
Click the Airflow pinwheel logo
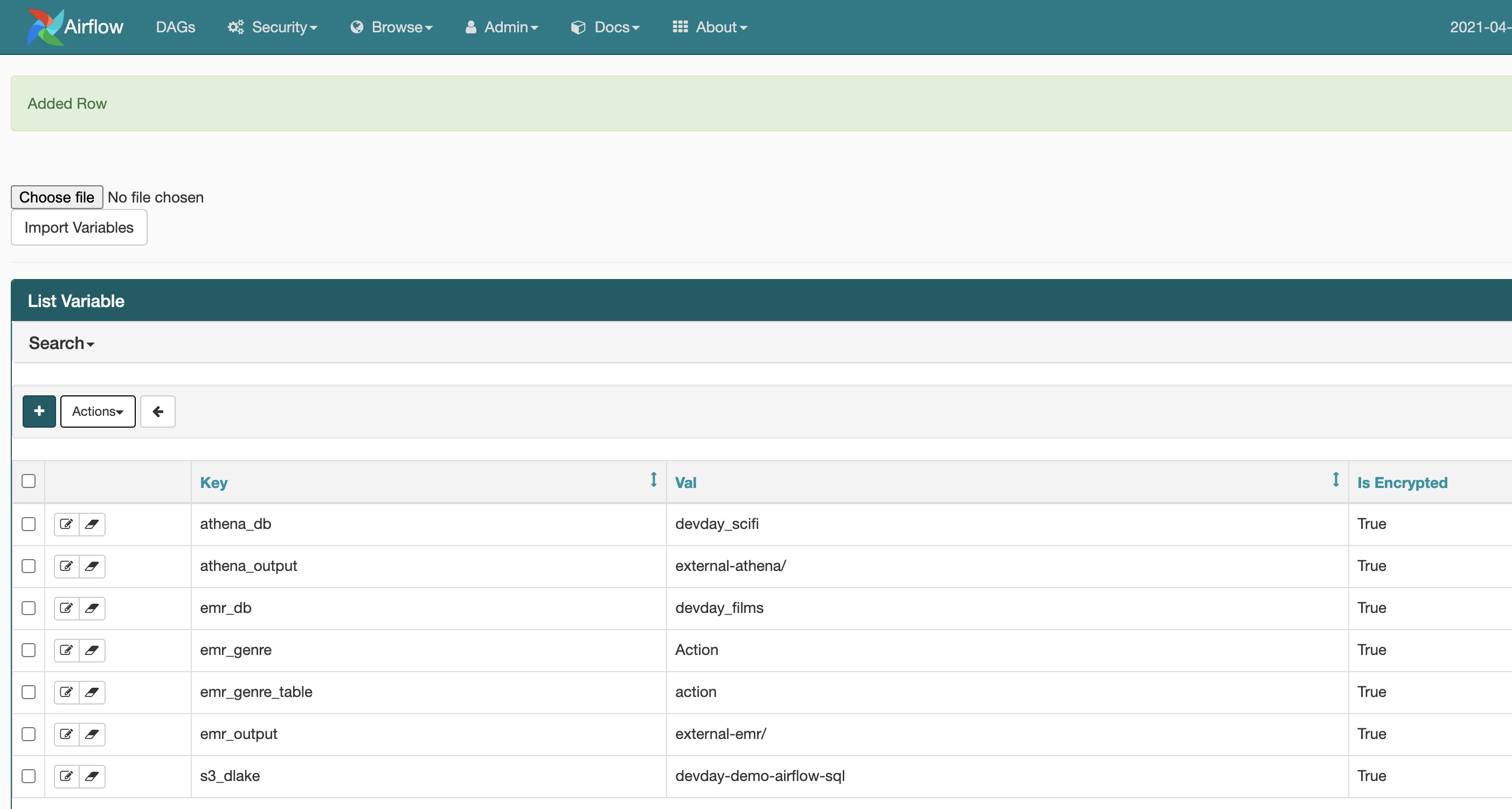coord(45,27)
